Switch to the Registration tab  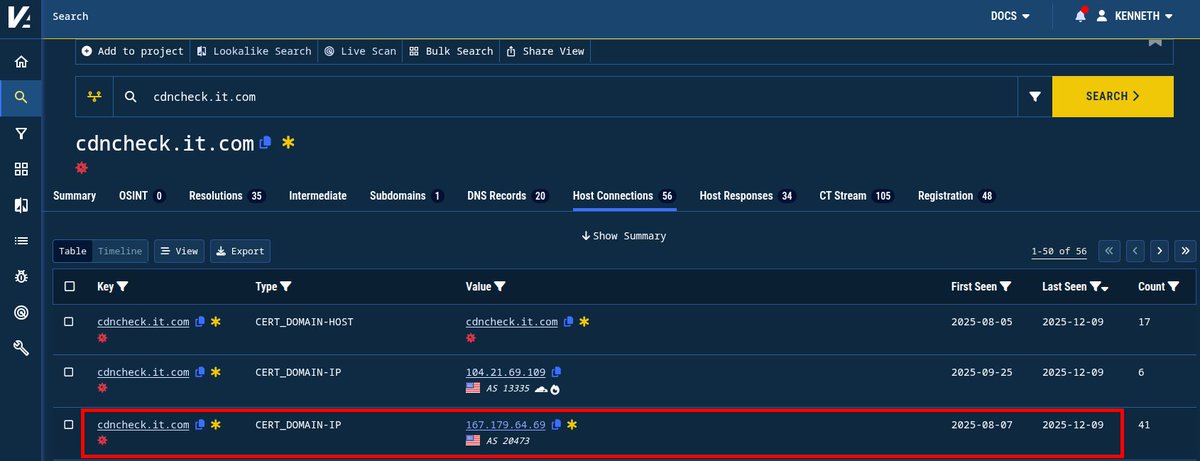[x=957, y=196]
